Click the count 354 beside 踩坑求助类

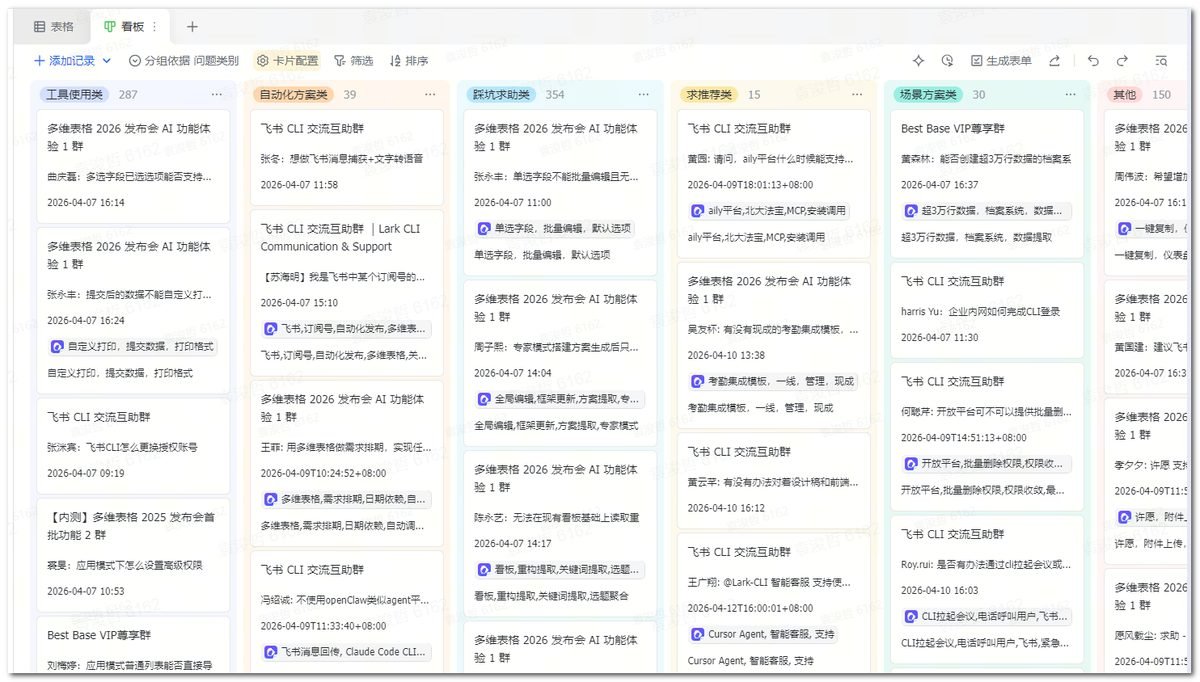click(x=555, y=94)
